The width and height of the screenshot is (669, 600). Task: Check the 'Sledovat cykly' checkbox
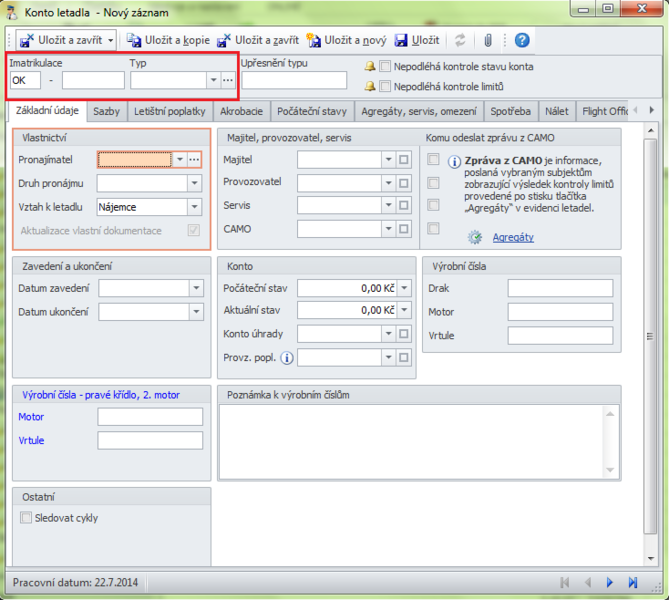point(27,518)
